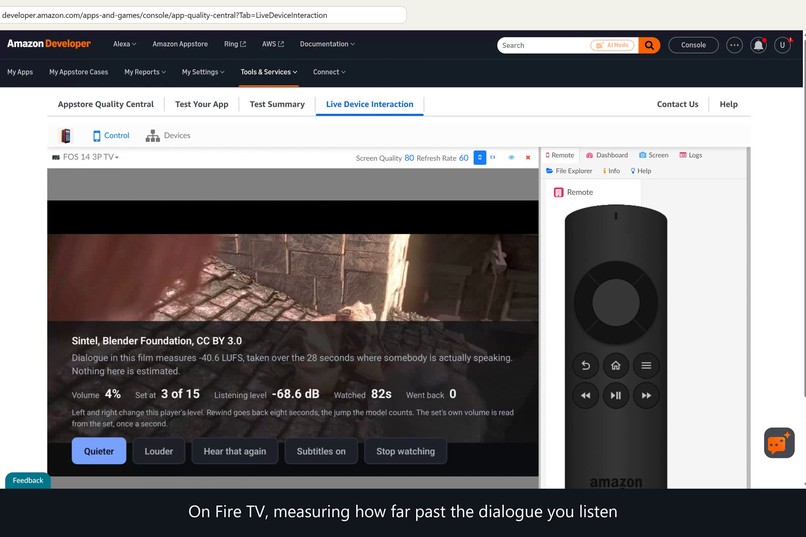This screenshot has height=537, width=806.
Task: Open the AWS external link
Action: click(273, 44)
